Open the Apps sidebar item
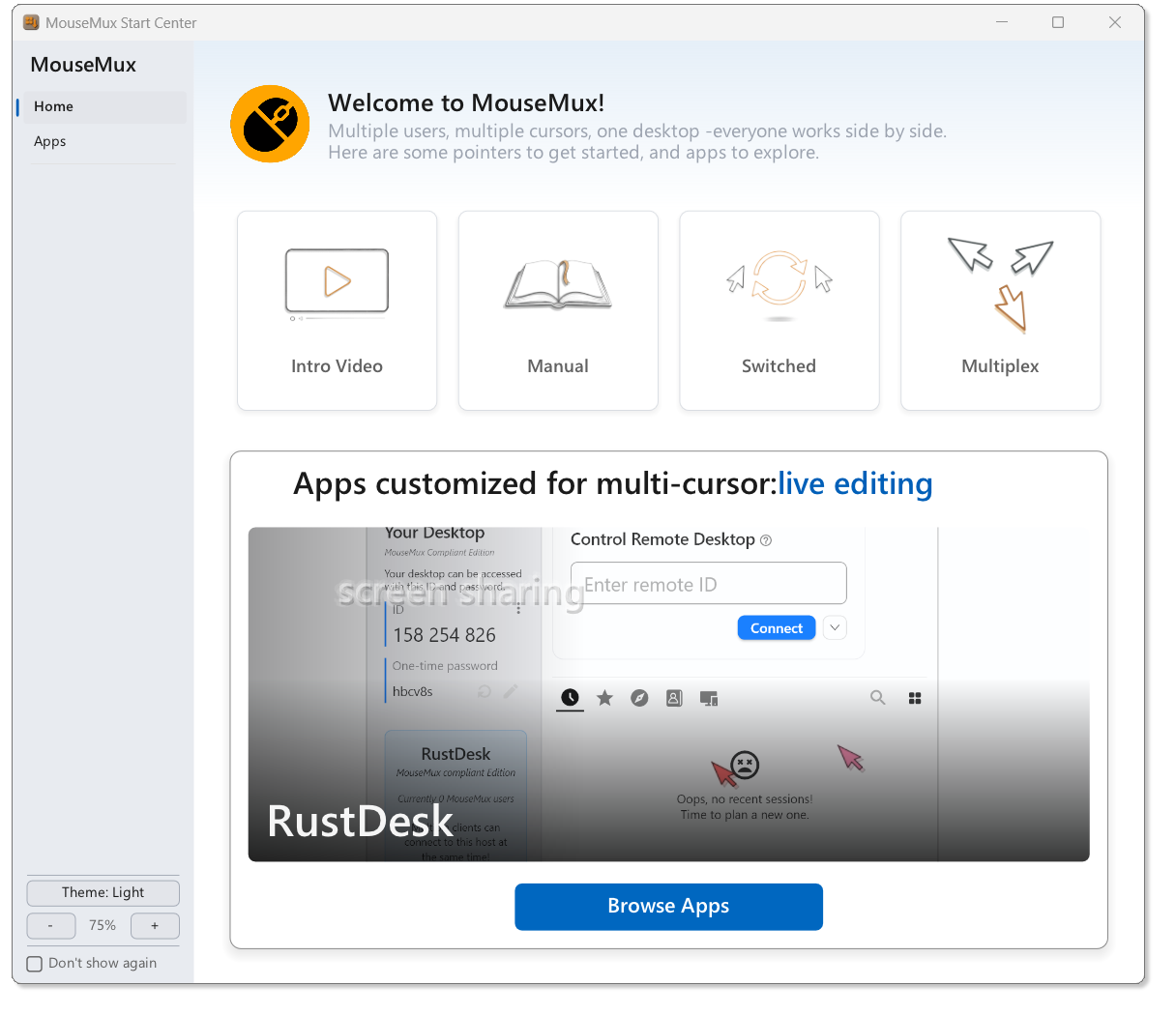 (x=104, y=141)
